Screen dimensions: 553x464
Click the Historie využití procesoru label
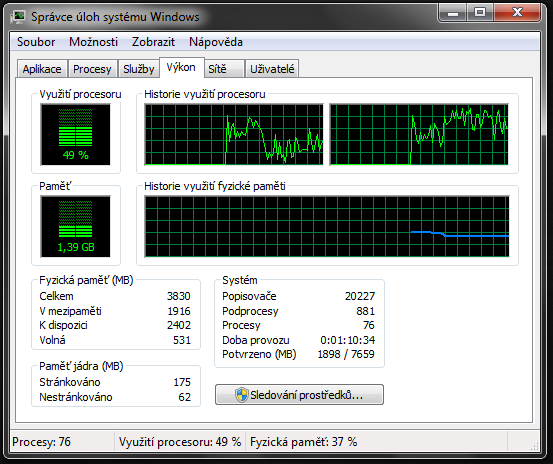[x=205, y=94]
